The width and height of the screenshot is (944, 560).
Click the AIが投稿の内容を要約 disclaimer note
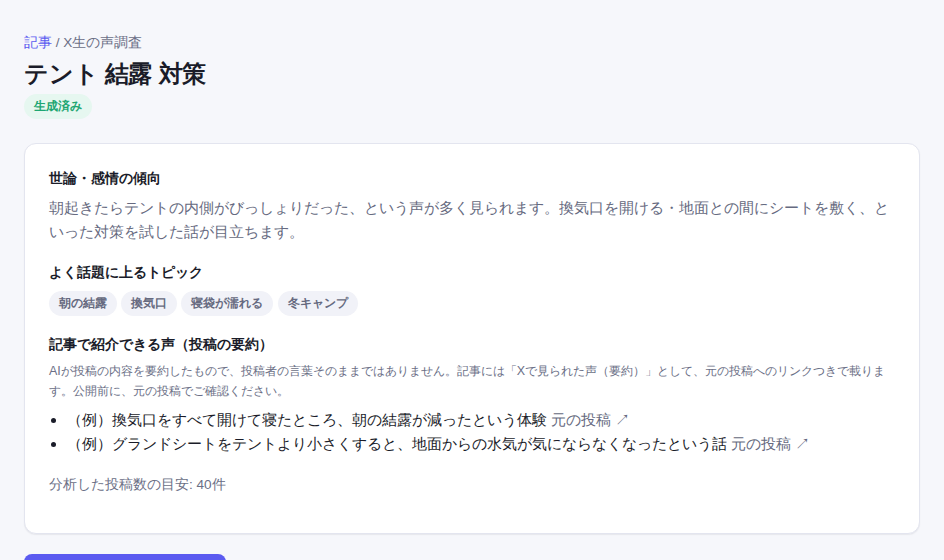(467, 381)
